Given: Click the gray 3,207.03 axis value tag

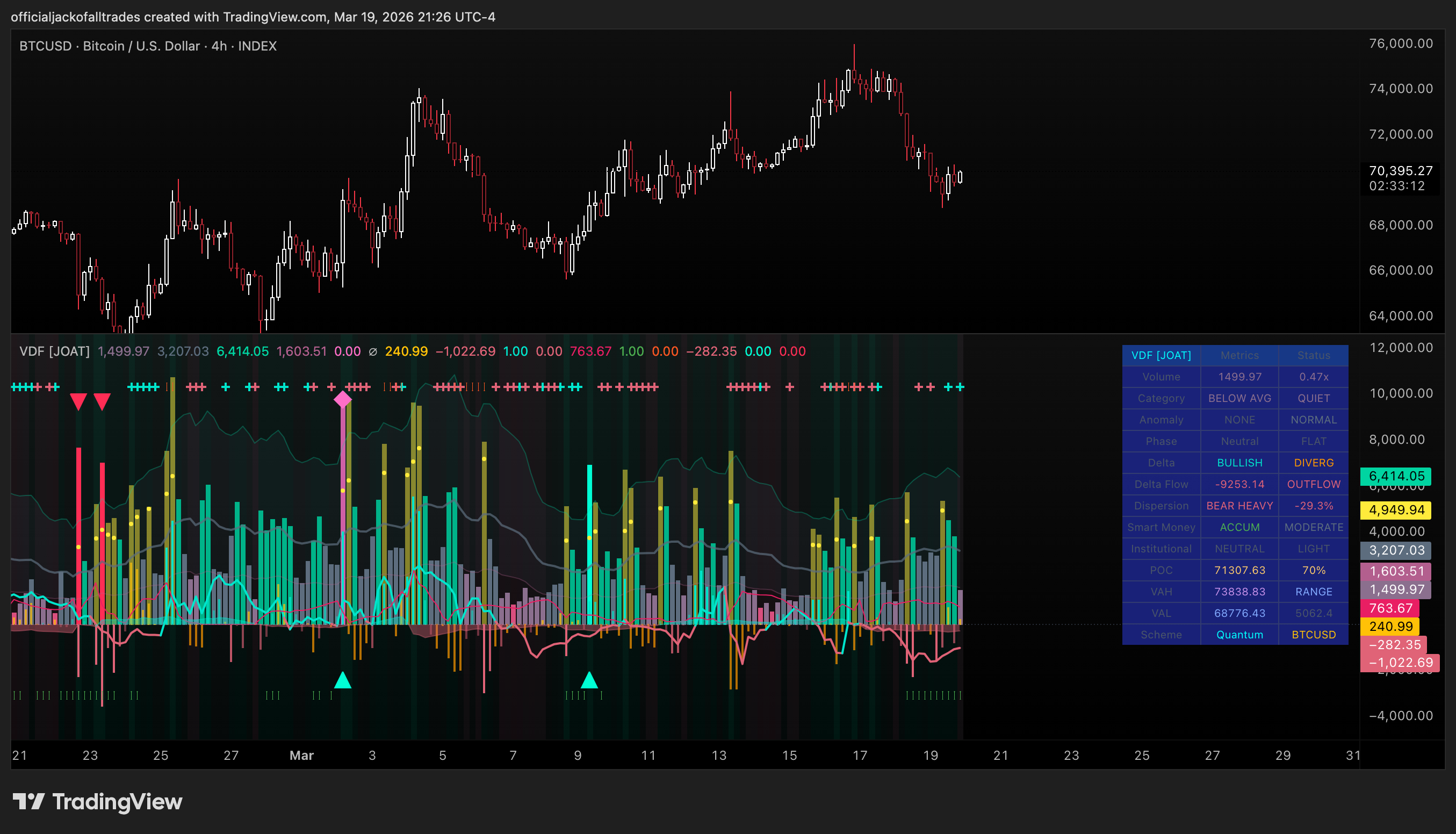Looking at the screenshot, I should tap(1396, 550).
